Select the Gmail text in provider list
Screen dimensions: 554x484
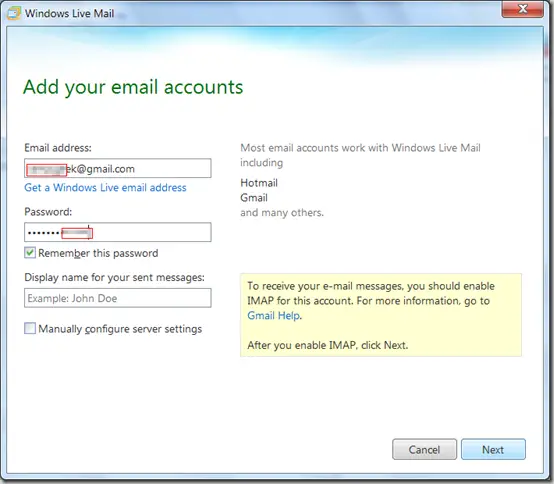point(254,197)
